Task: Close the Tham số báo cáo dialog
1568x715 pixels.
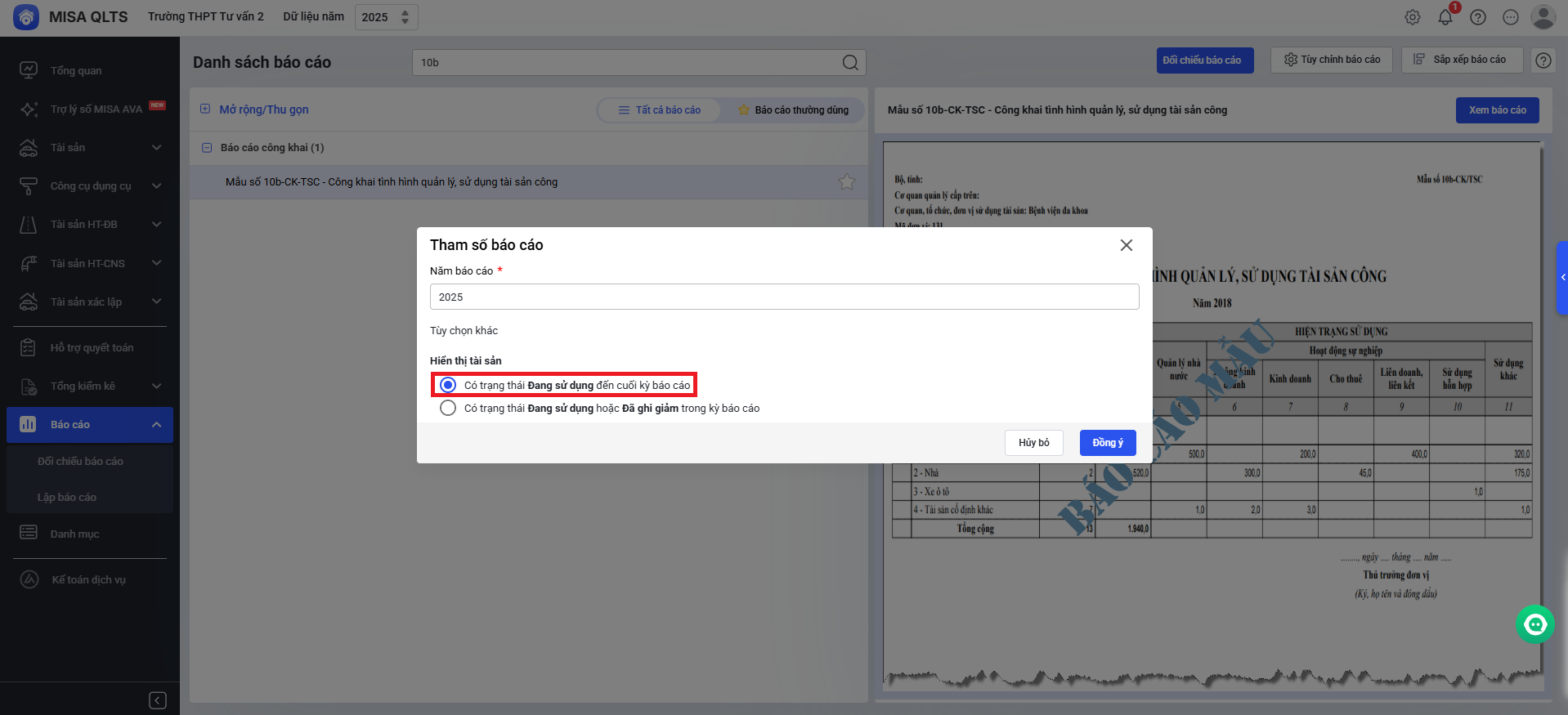Action: coord(1126,245)
